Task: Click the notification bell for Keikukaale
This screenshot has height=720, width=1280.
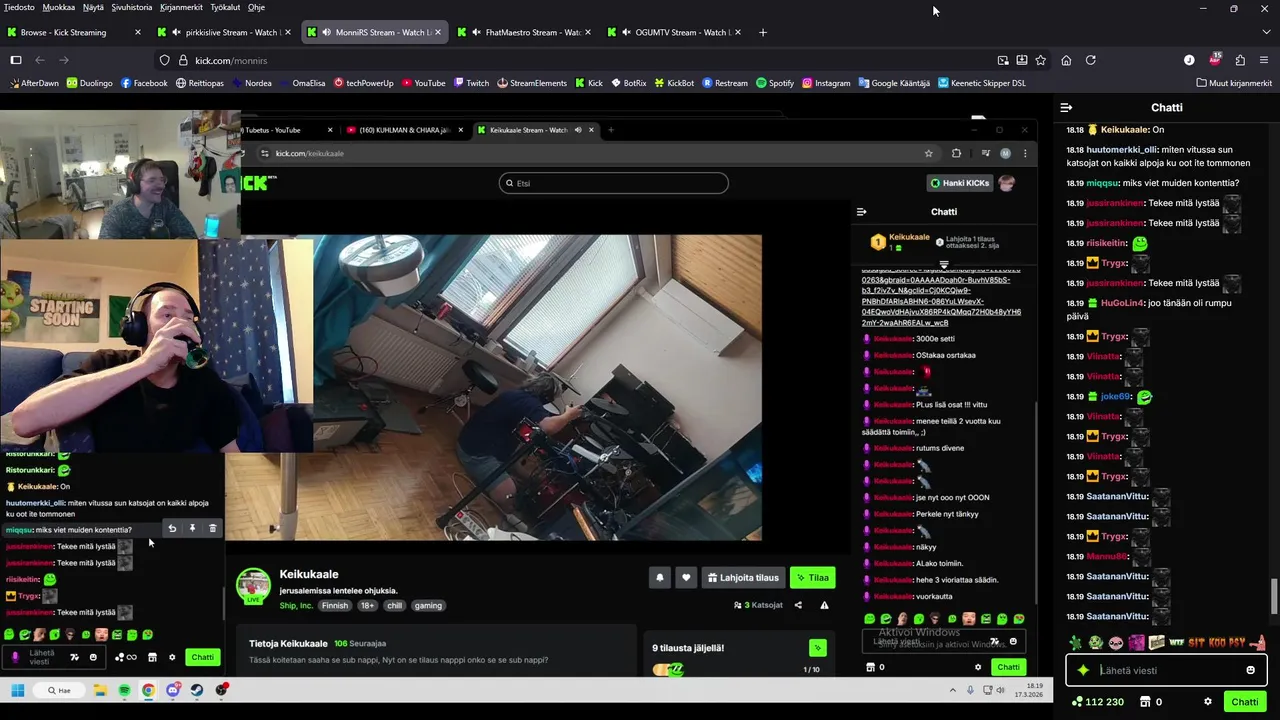Action: [x=660, y=577]
